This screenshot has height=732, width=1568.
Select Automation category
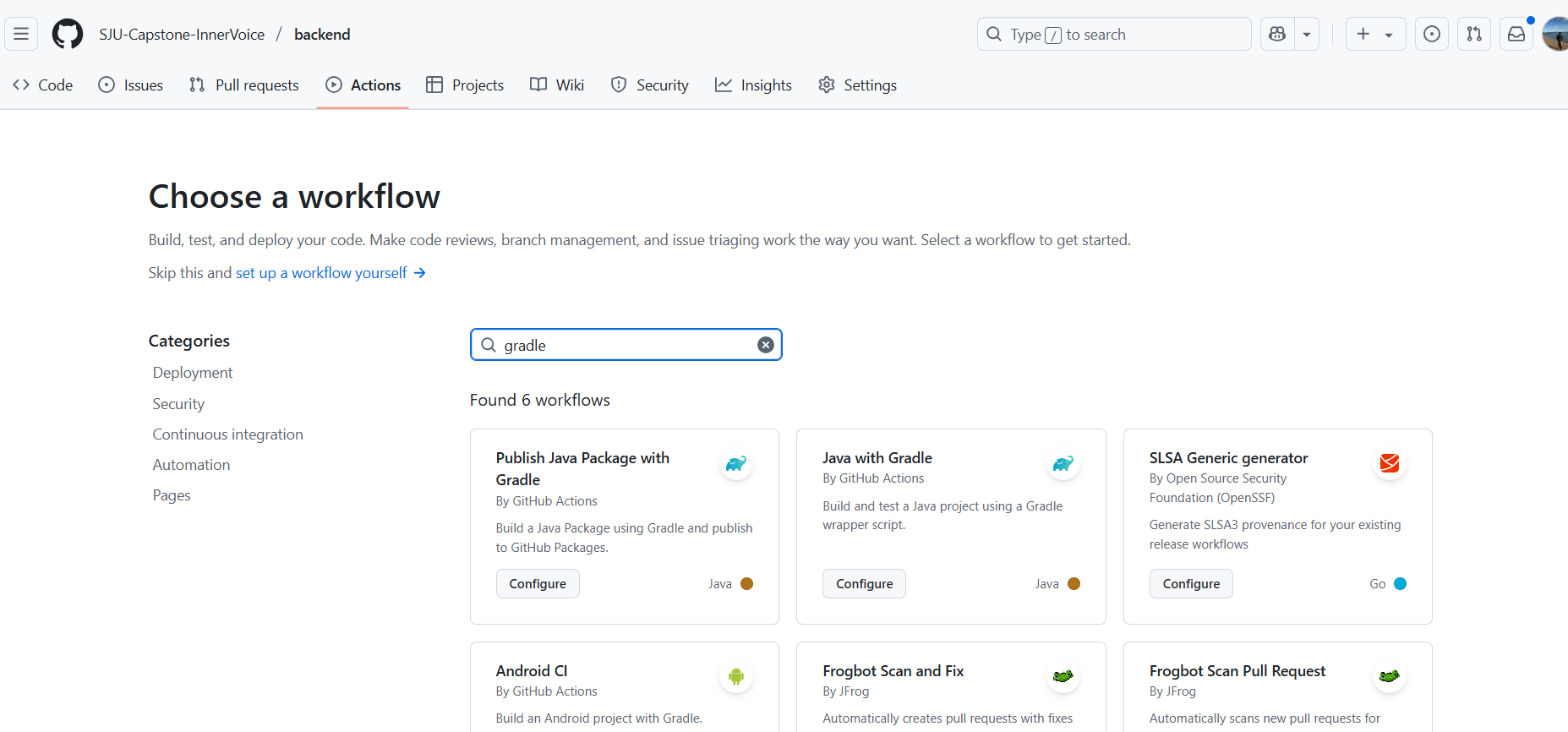[191, 465]
